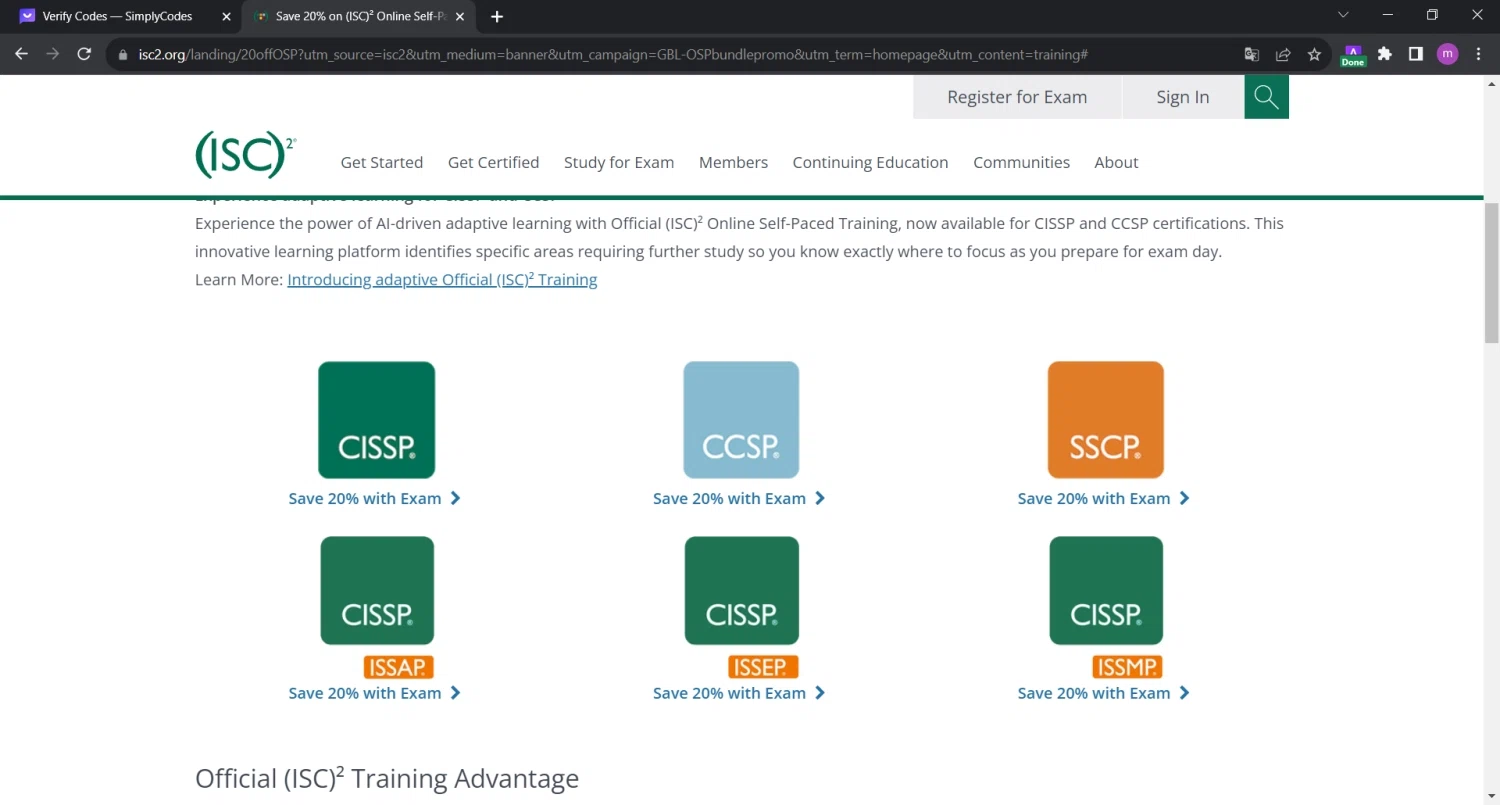
Task: Click the green CISSP certification tile
Action: click(x=376, y=420)
